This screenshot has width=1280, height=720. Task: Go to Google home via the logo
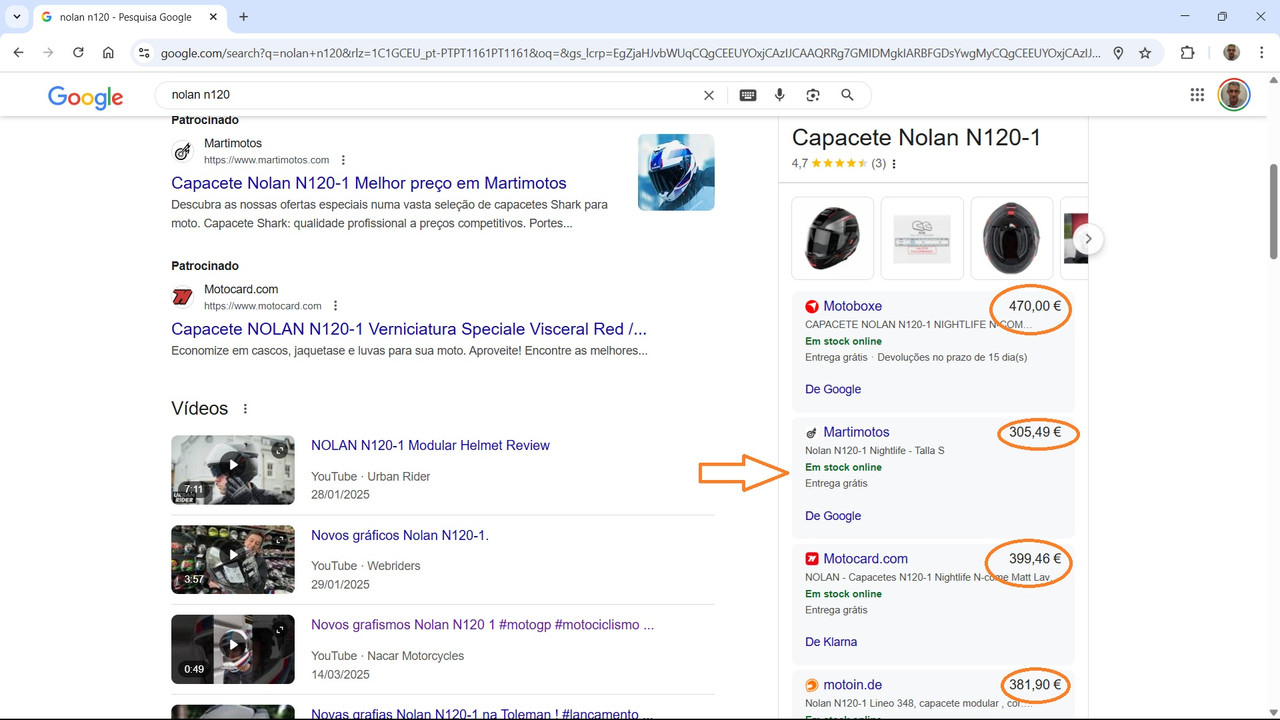(85, 96)
